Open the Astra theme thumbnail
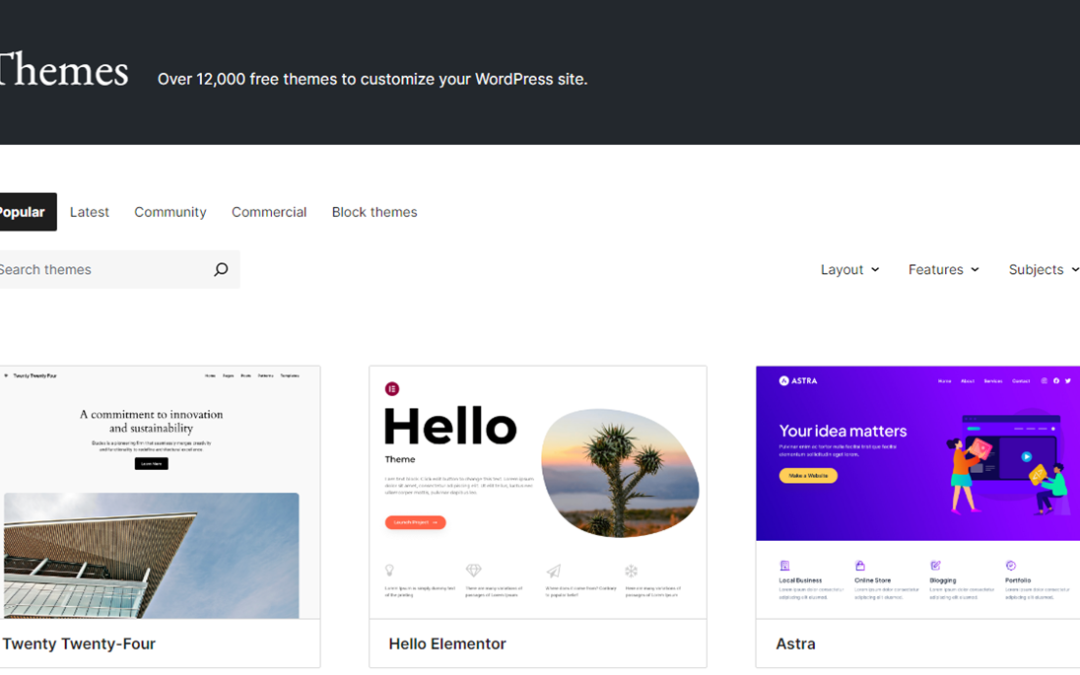This screenshot has width=1080, height=675. (x=918, y=492)
